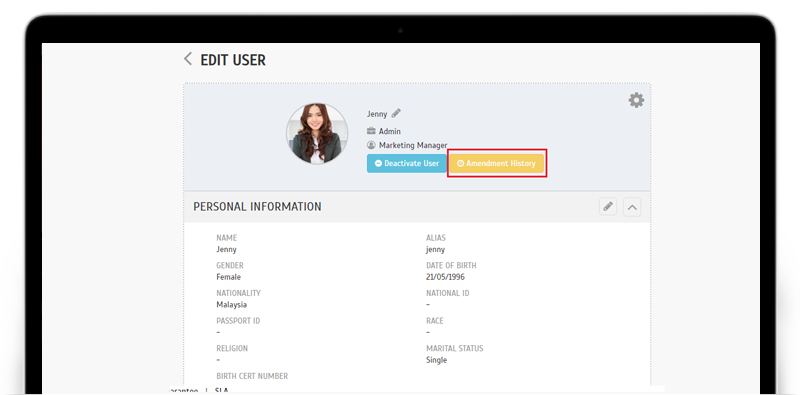Click the birth date 21/05/1996
This screenshot has width=800, height=395.
445,277
